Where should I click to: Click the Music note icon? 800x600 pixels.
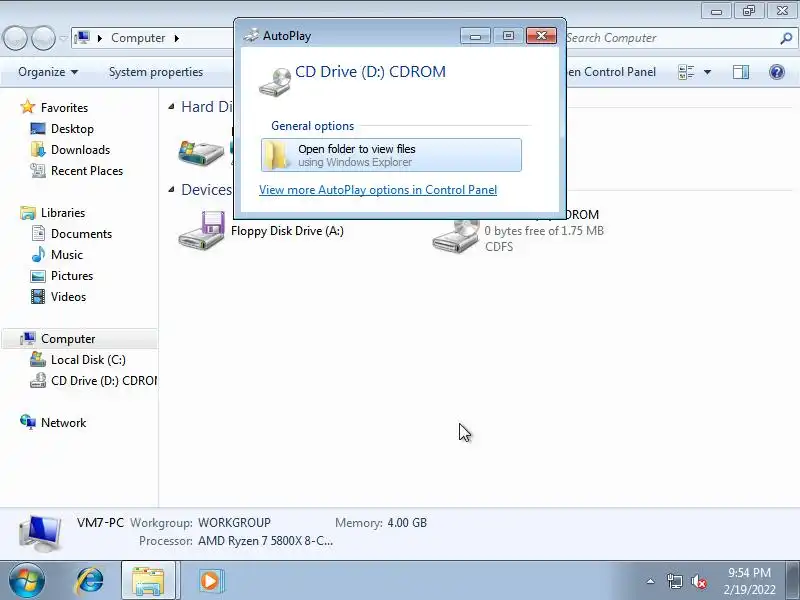click(x=38, y=254)
